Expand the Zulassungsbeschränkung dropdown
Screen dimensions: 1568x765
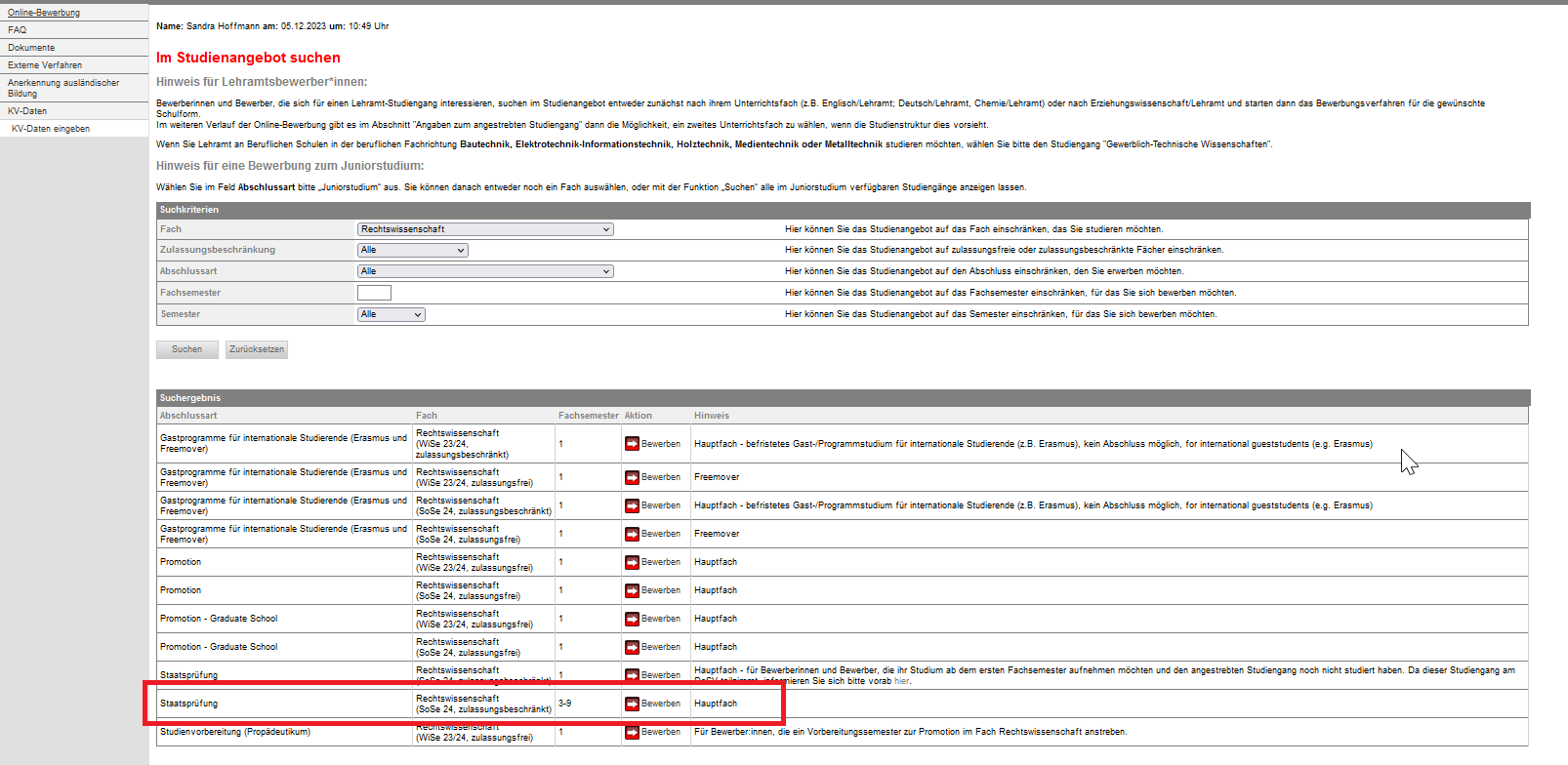point(413,251)
